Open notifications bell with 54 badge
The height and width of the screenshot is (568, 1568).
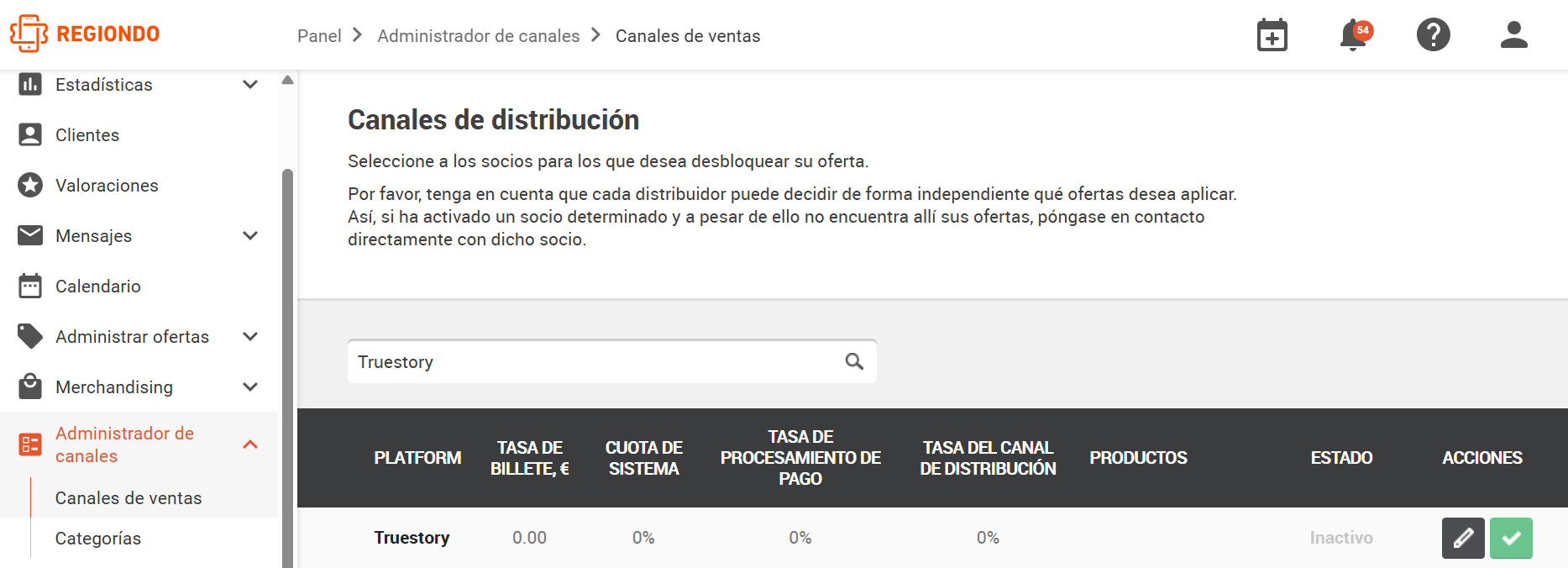[1355, 35]
